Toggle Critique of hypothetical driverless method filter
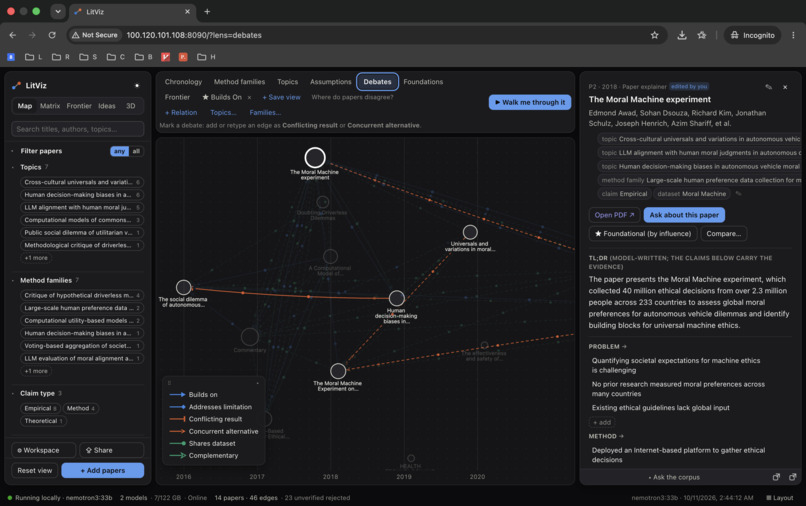Image resolution: width=806 pixels, height=506 pixels. pyautogui.click(x=82, y=295)
